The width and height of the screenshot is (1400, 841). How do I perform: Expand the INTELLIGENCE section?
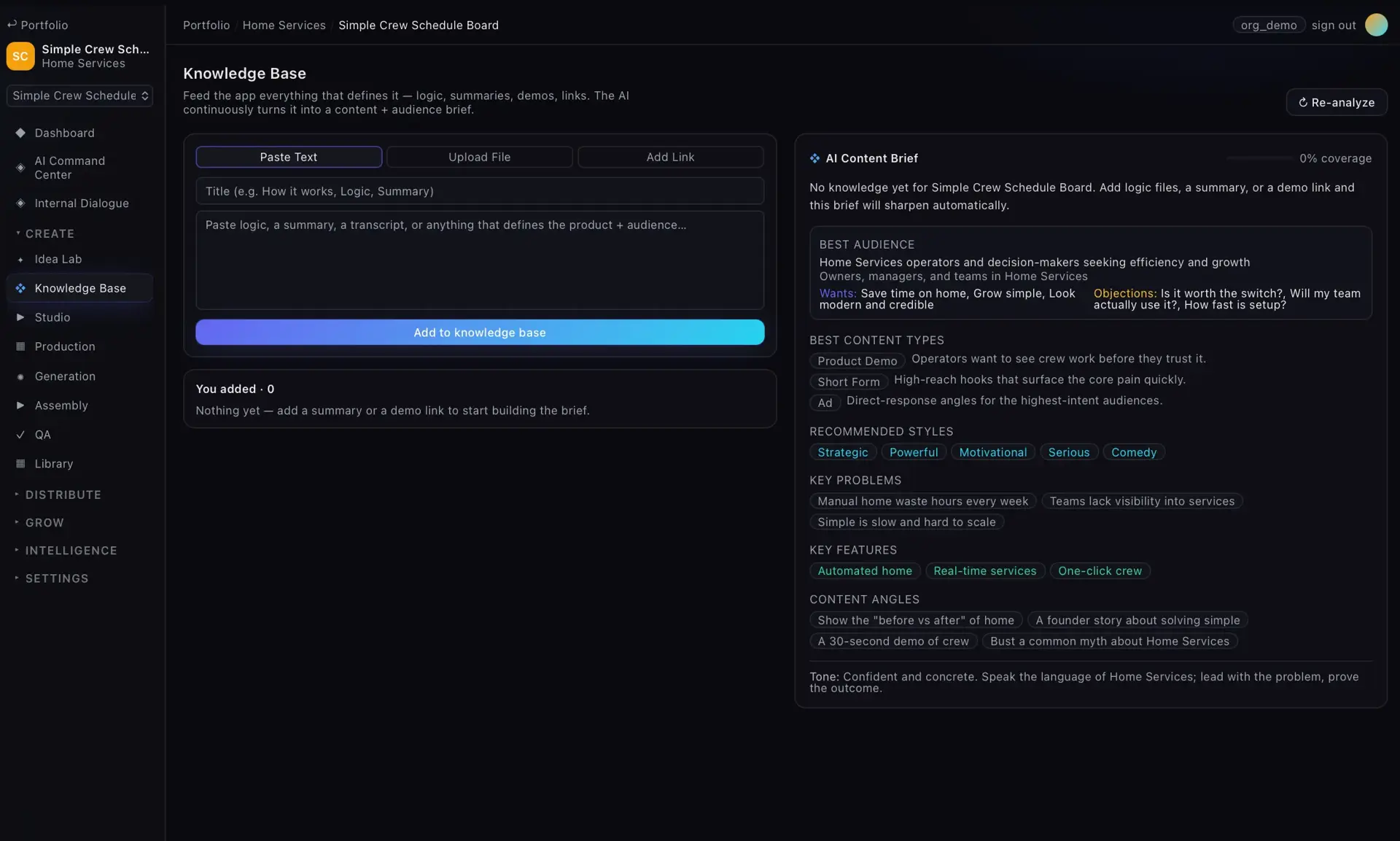tap(71, 551)
